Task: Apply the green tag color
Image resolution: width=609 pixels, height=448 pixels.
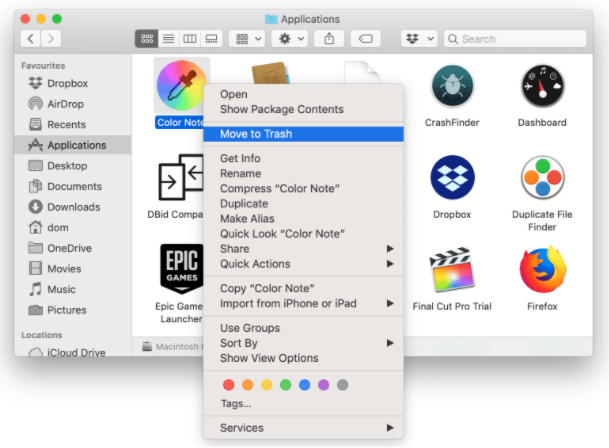Action: [285, 385]
